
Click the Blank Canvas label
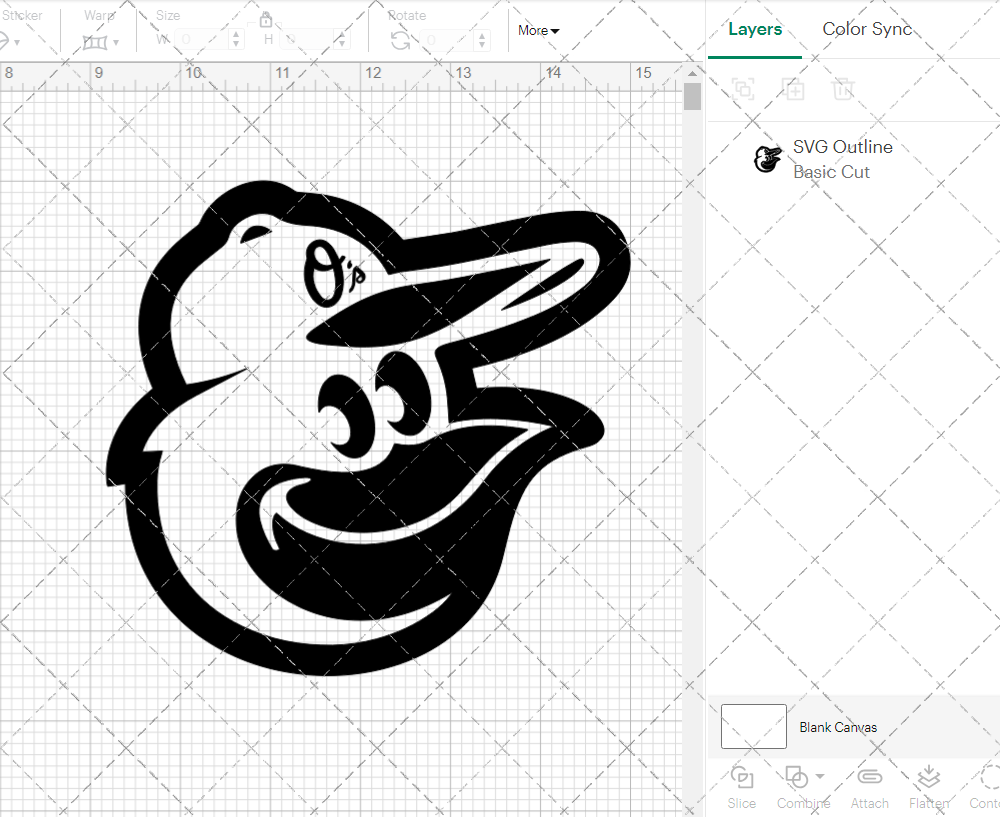pos(838,727)
